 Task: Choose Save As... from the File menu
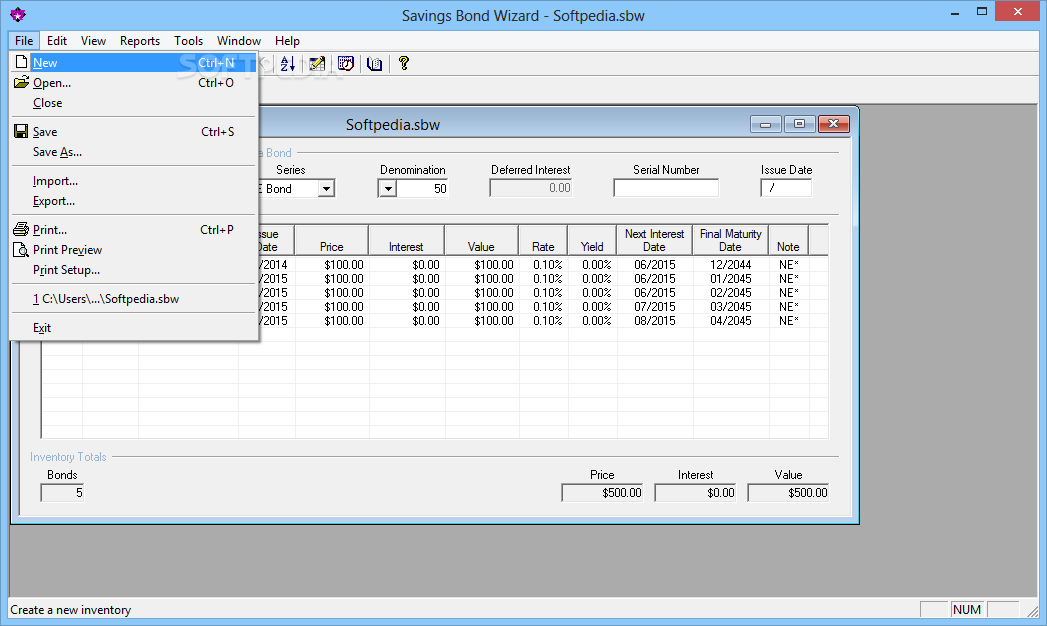pos(134,151)
